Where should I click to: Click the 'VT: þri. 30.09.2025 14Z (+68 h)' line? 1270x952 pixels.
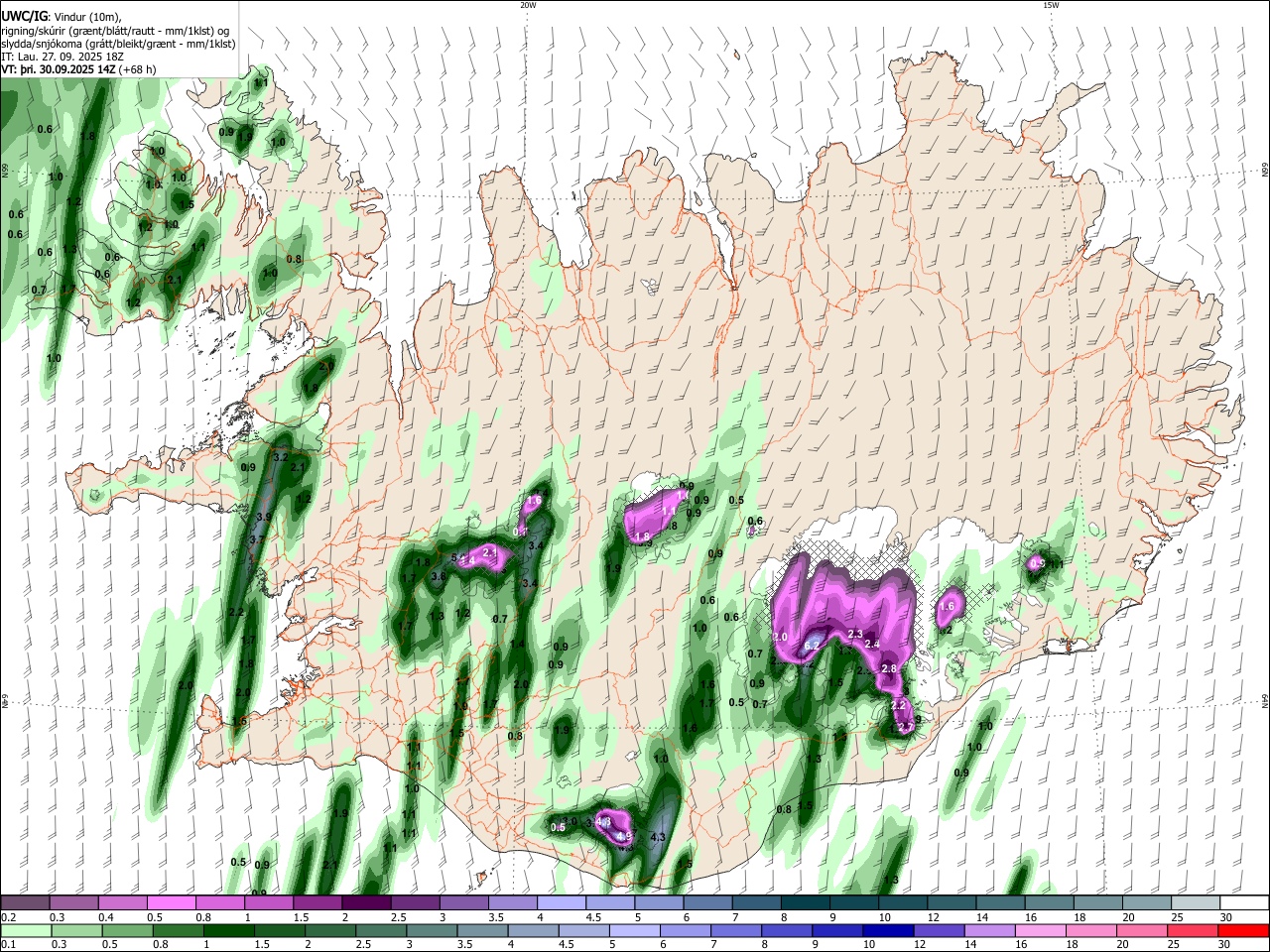click(79, 69)
